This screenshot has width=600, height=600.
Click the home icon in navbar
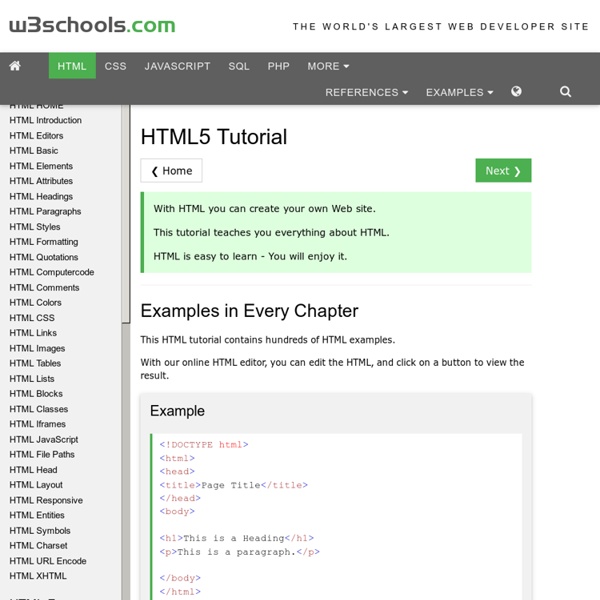coord(15,66)
